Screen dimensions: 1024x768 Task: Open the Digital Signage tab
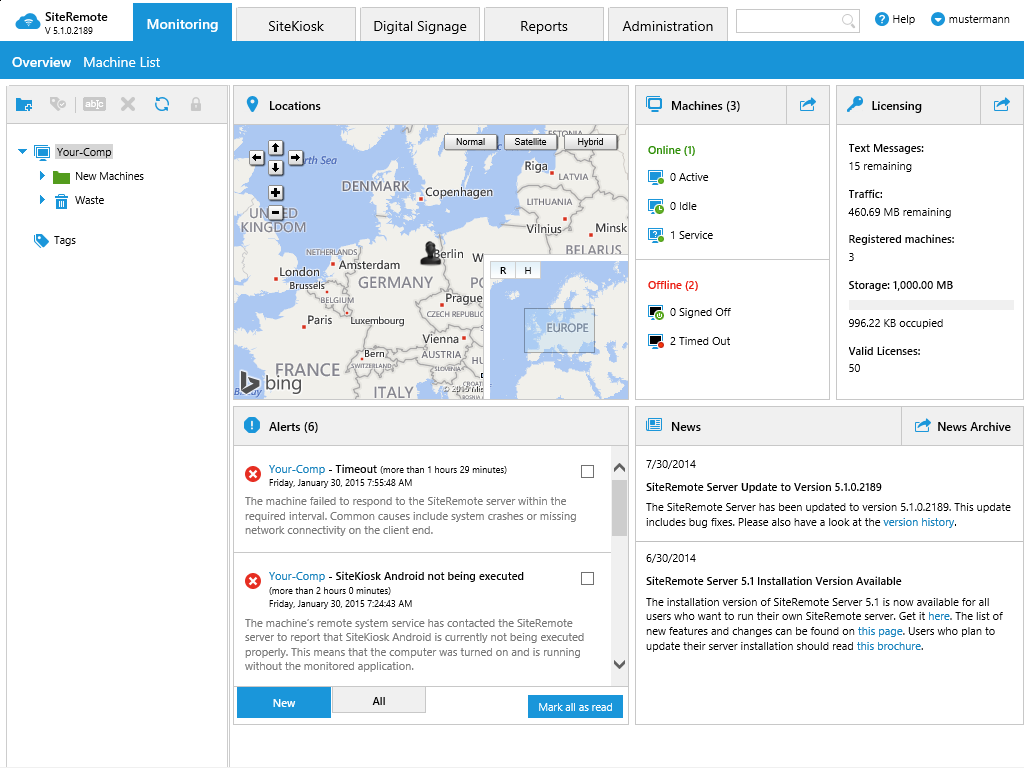(x=420, y=26)
